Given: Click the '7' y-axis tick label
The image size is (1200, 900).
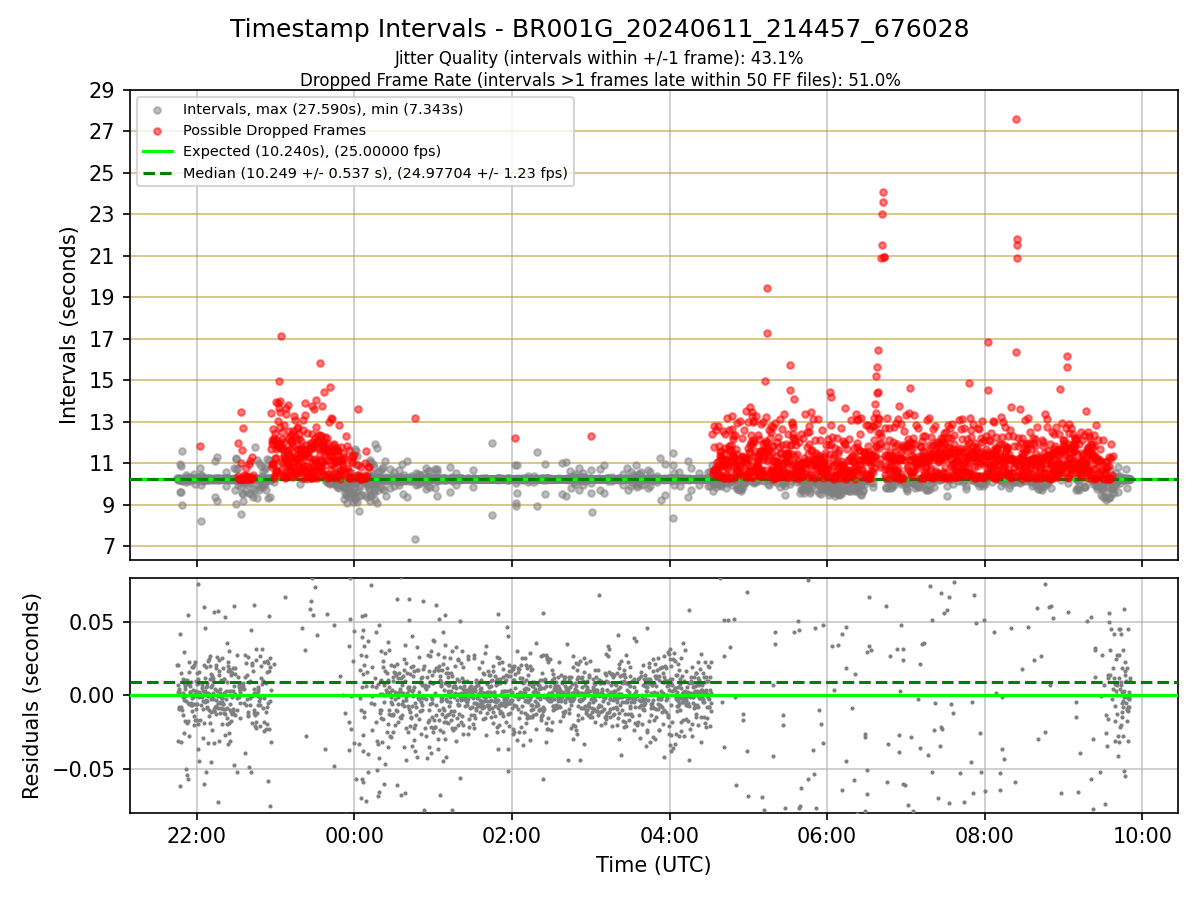Looking at the screenshot, I should click(109, 546).
